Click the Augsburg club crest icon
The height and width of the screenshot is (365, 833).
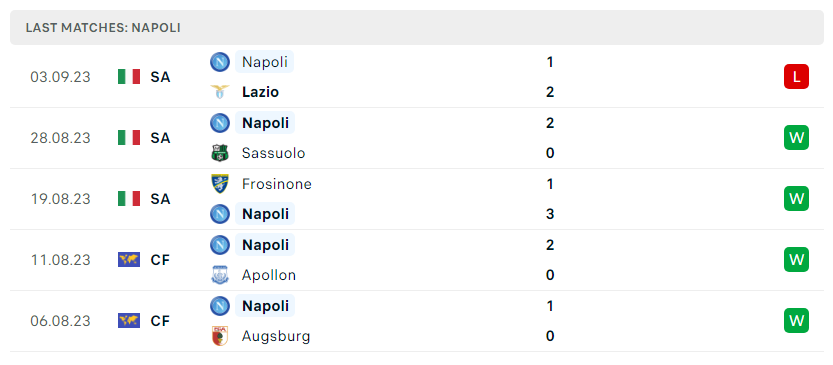coord(219,336)
